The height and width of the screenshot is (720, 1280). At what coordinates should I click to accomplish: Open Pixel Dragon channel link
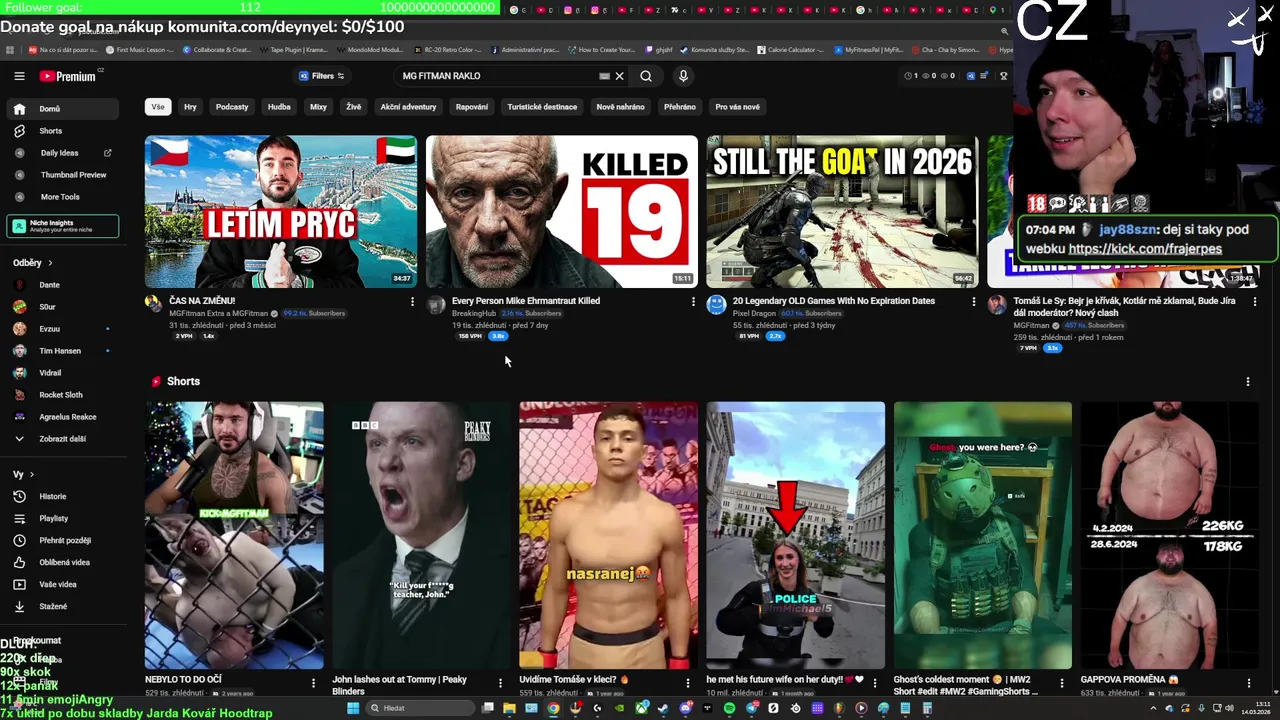pos(754,313)
